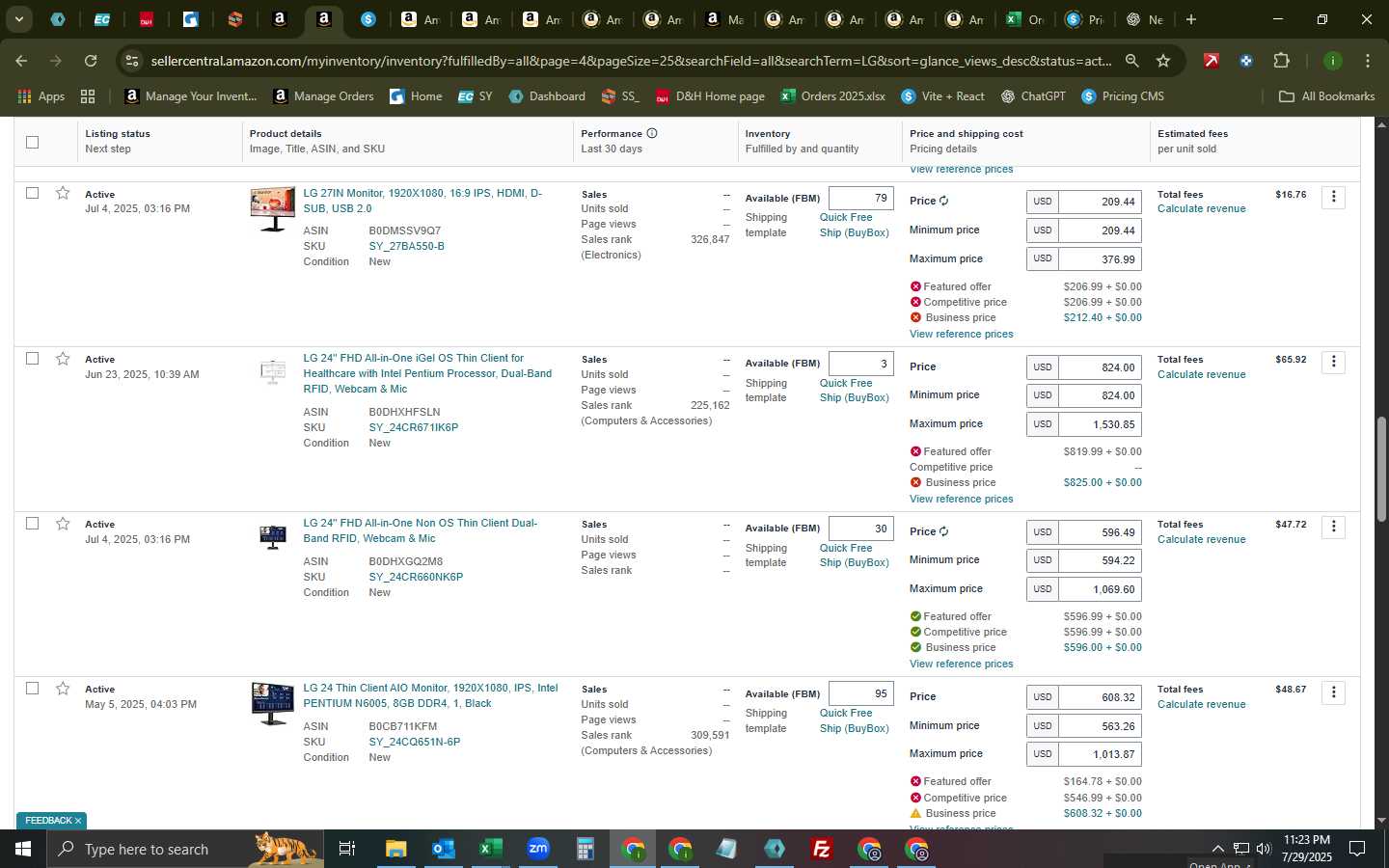Open Zoom from the taskbar
Screen dimensions: 1389x868
(537, 849)
